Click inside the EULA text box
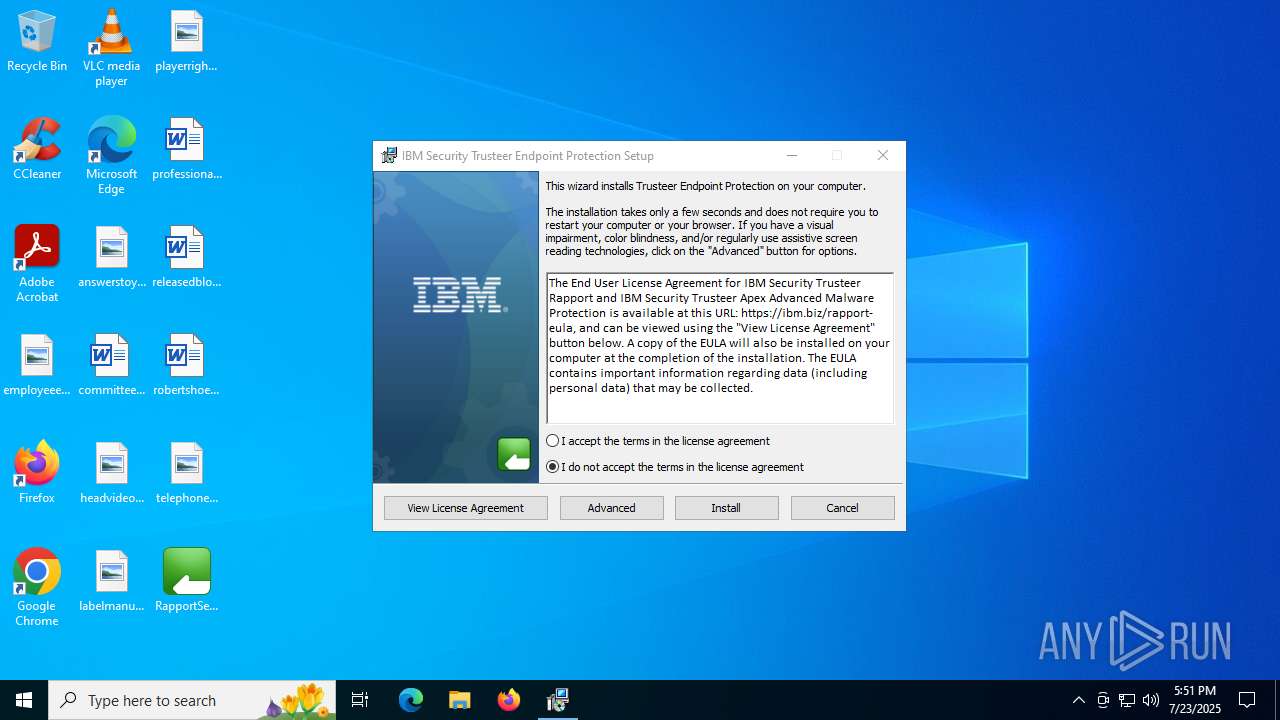1280x720 pixels. coord(720,348)
